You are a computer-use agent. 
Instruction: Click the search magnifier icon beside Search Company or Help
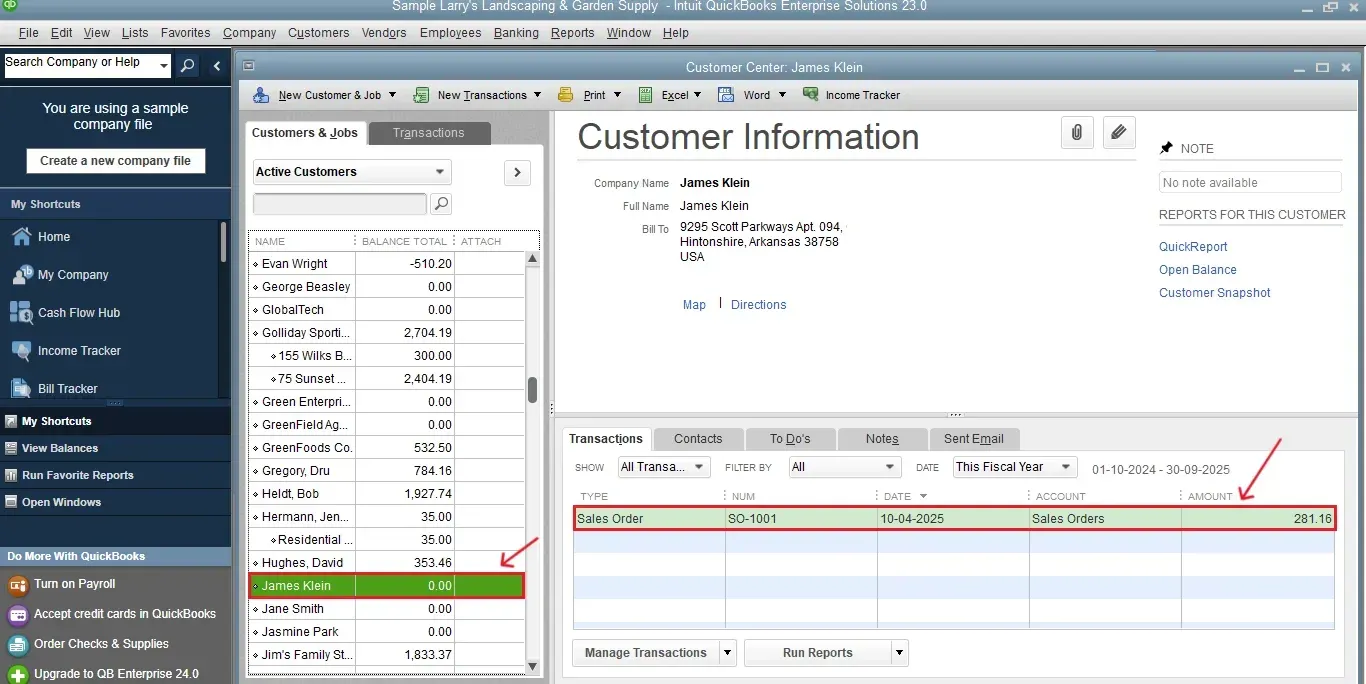coord(187,66)
